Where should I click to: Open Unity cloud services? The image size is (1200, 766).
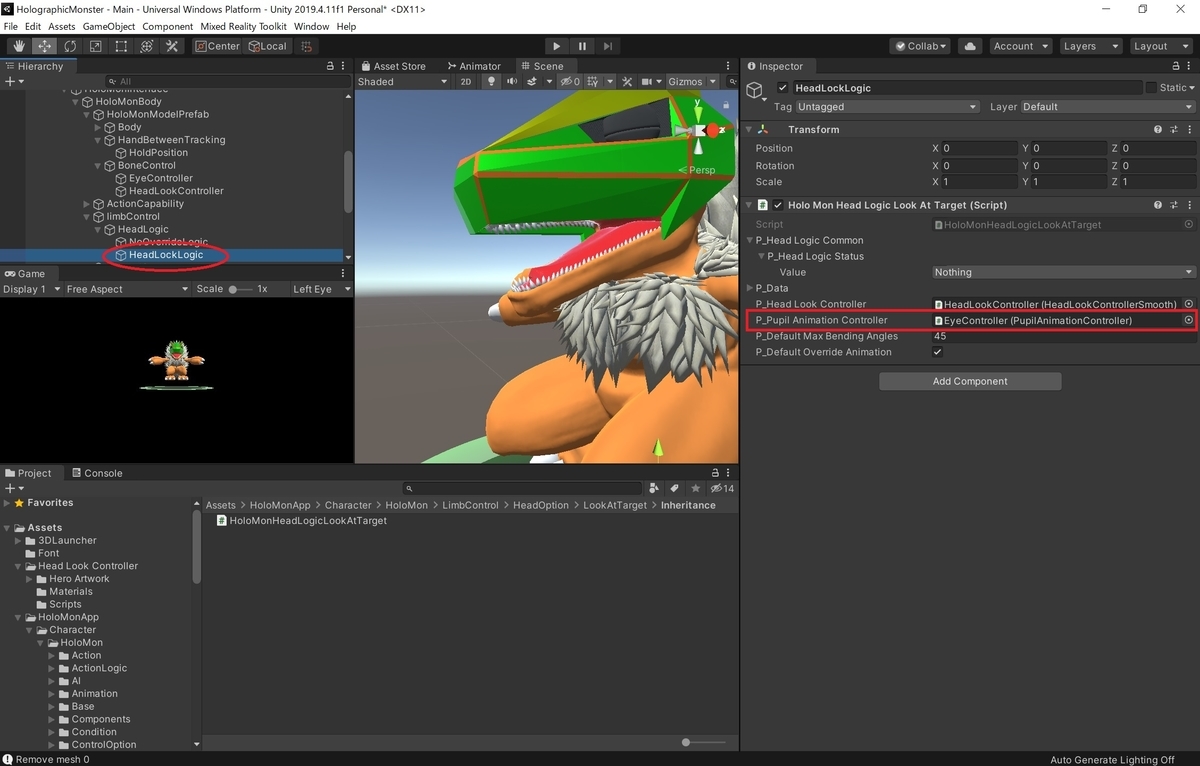969,46
